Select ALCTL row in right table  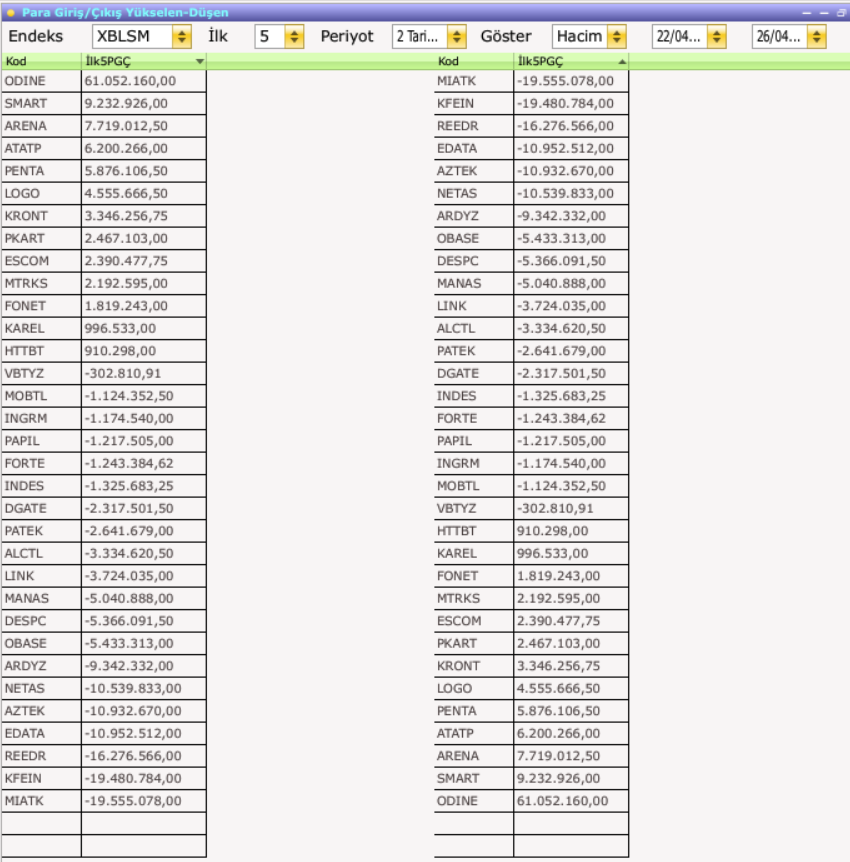(x=531, y=329)
